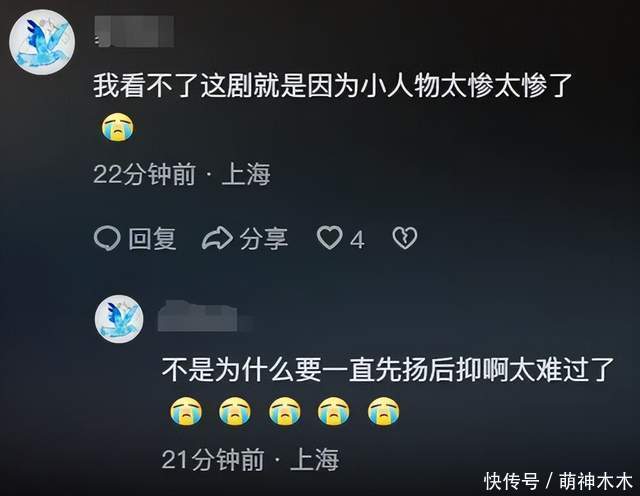Click the crying emoji in first comment
The image size is (640, 496).
[x=118, y=127]
